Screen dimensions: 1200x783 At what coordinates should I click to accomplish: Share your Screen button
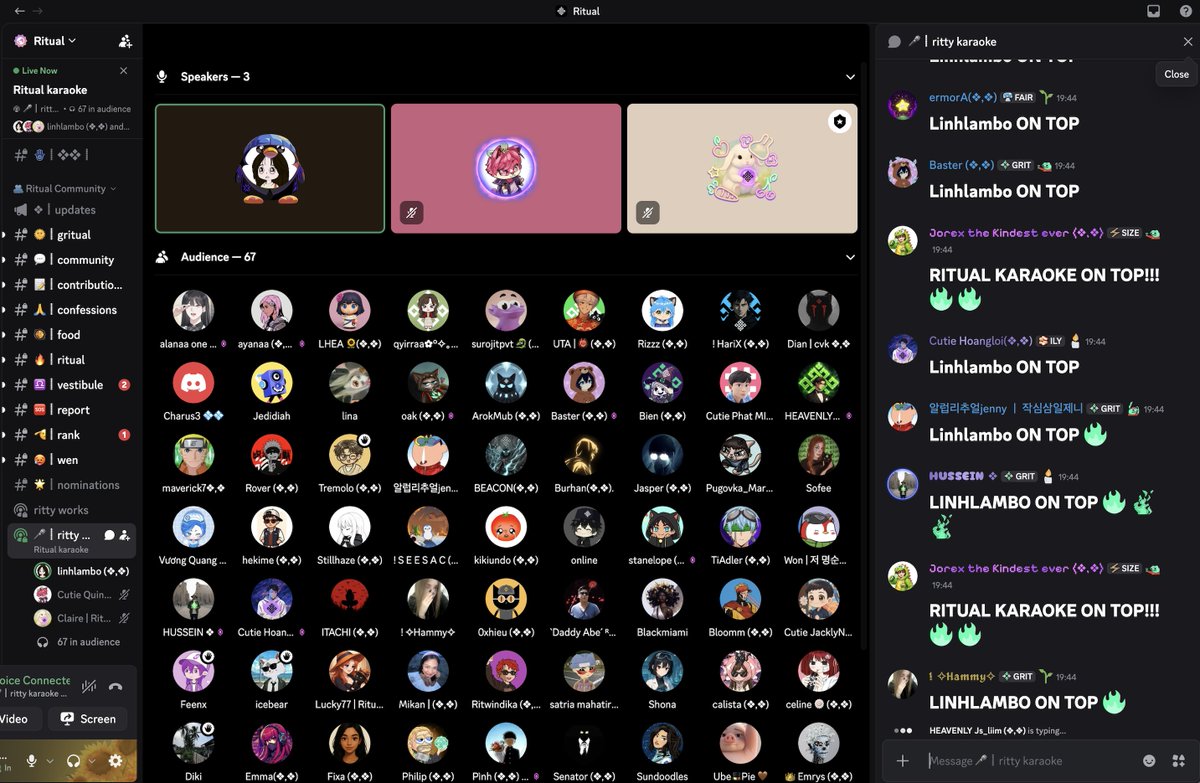click(88, 718)
